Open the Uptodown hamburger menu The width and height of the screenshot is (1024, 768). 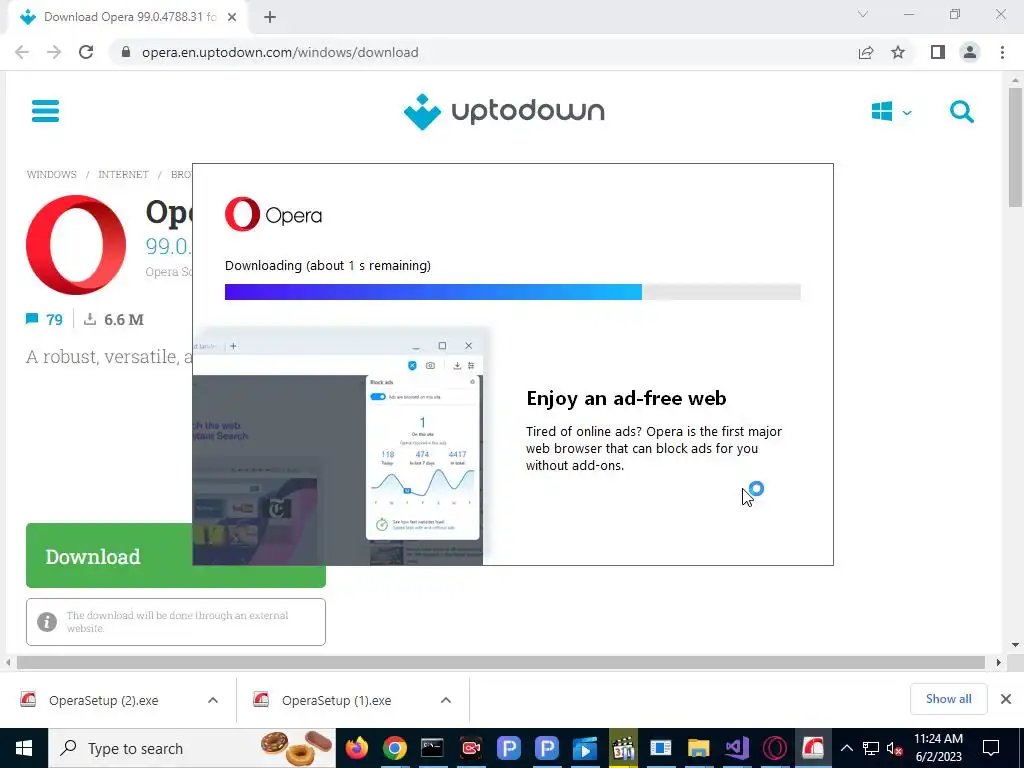click(45, 111)
